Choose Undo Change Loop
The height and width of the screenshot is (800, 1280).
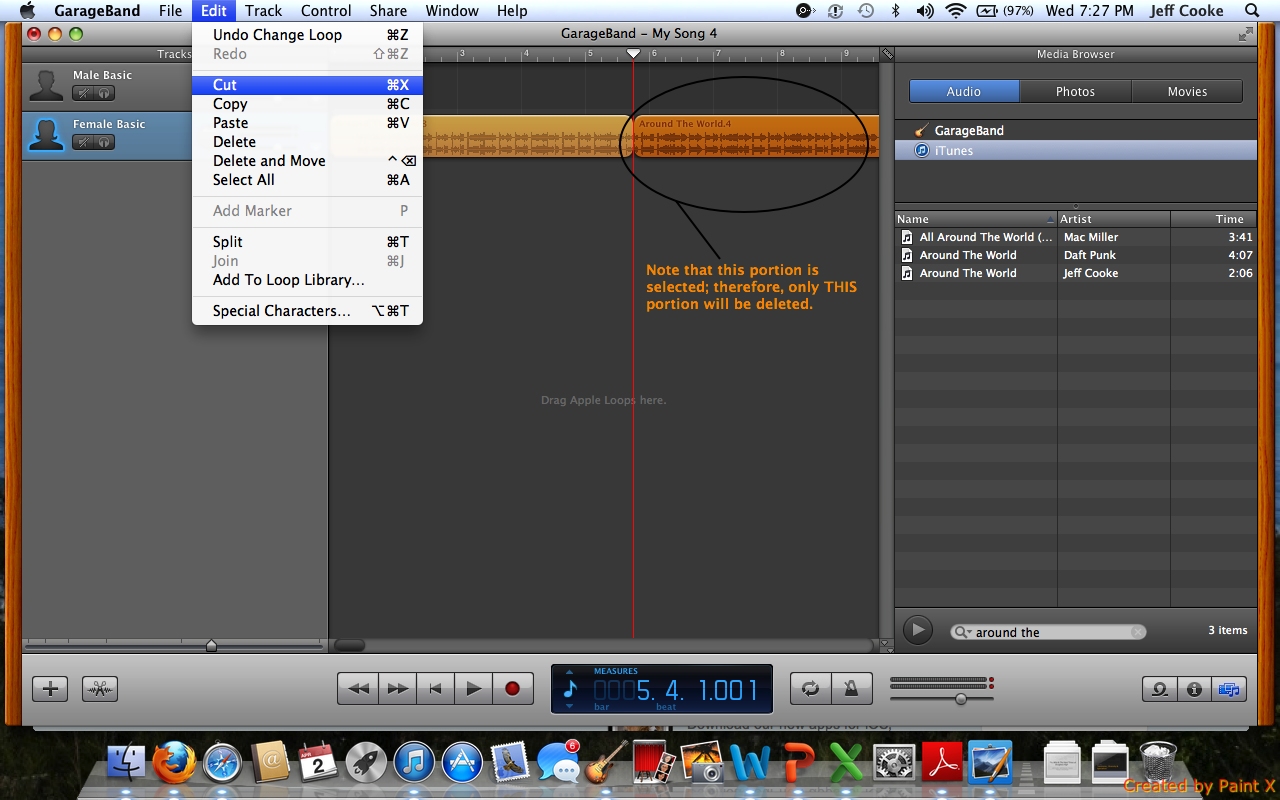[x=307, y=35]
